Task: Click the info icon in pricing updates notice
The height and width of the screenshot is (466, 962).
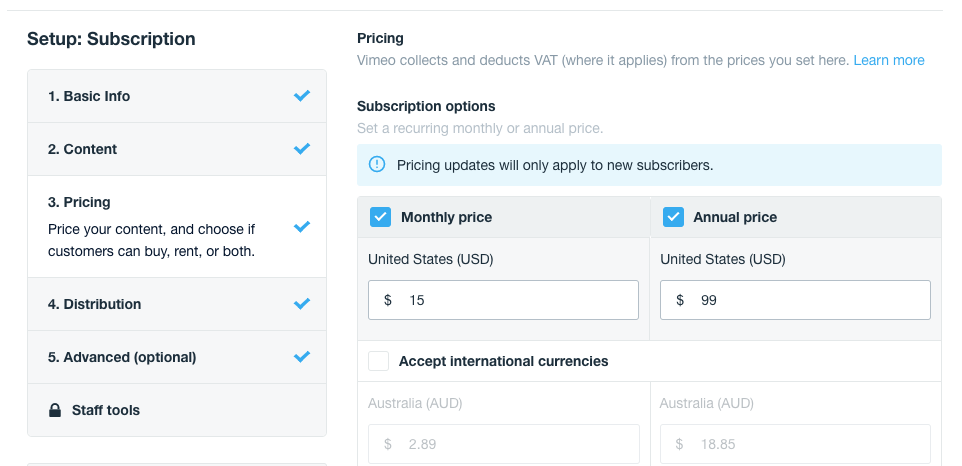Action: pyautogui.click(x=377, y=165)
